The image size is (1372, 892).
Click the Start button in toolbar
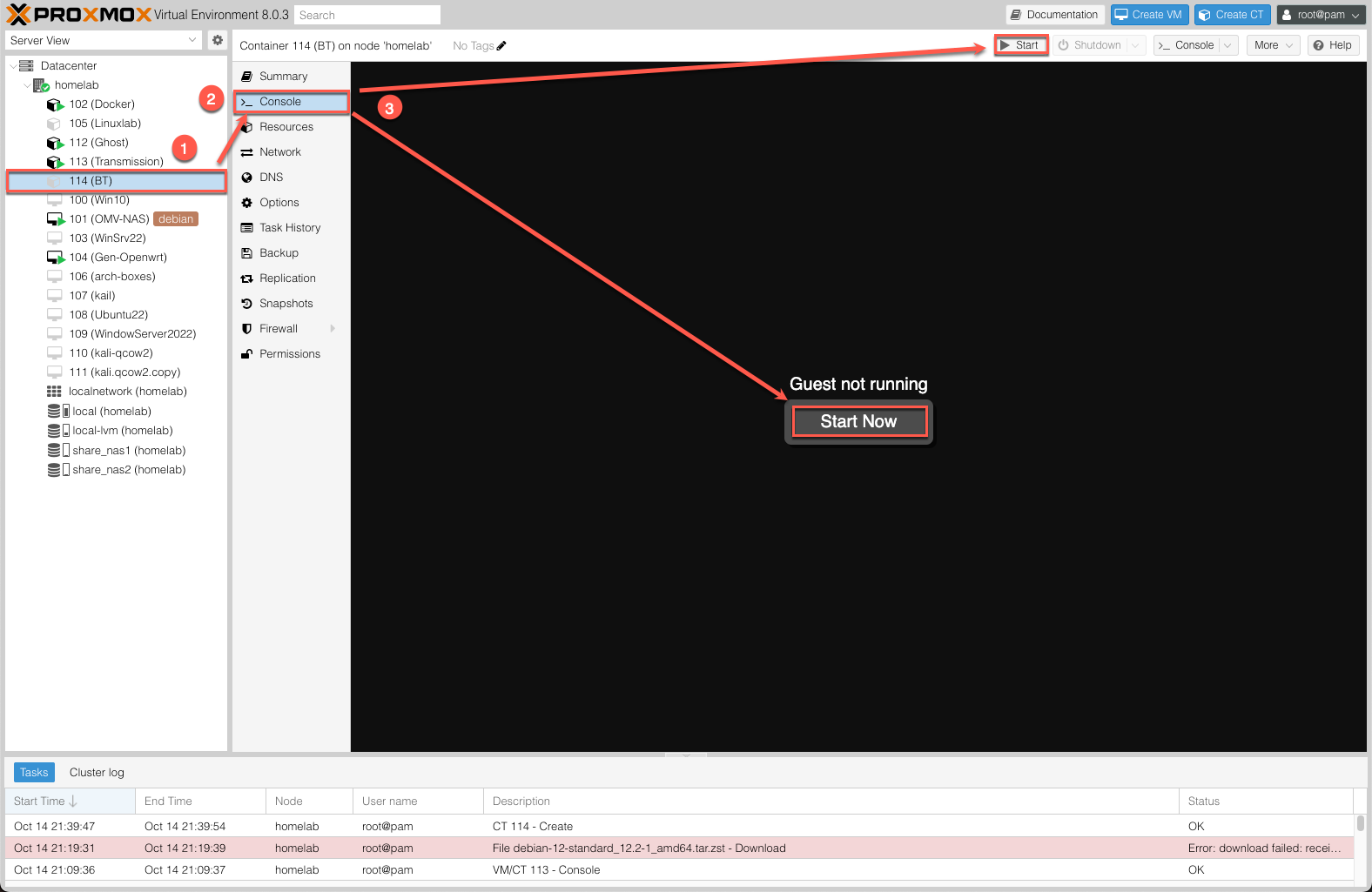point(1020,45)
